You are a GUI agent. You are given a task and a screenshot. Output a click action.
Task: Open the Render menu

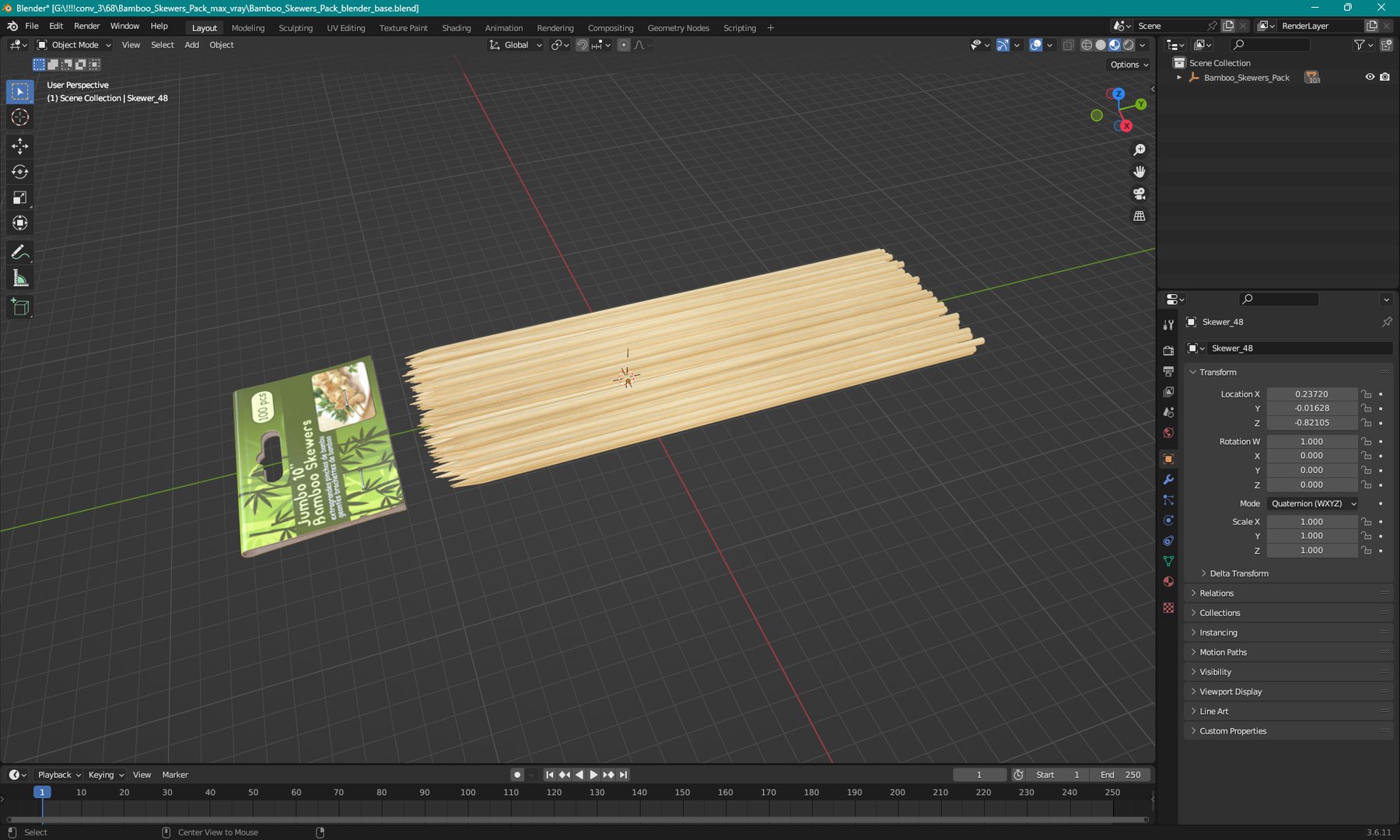pos(87,26)
